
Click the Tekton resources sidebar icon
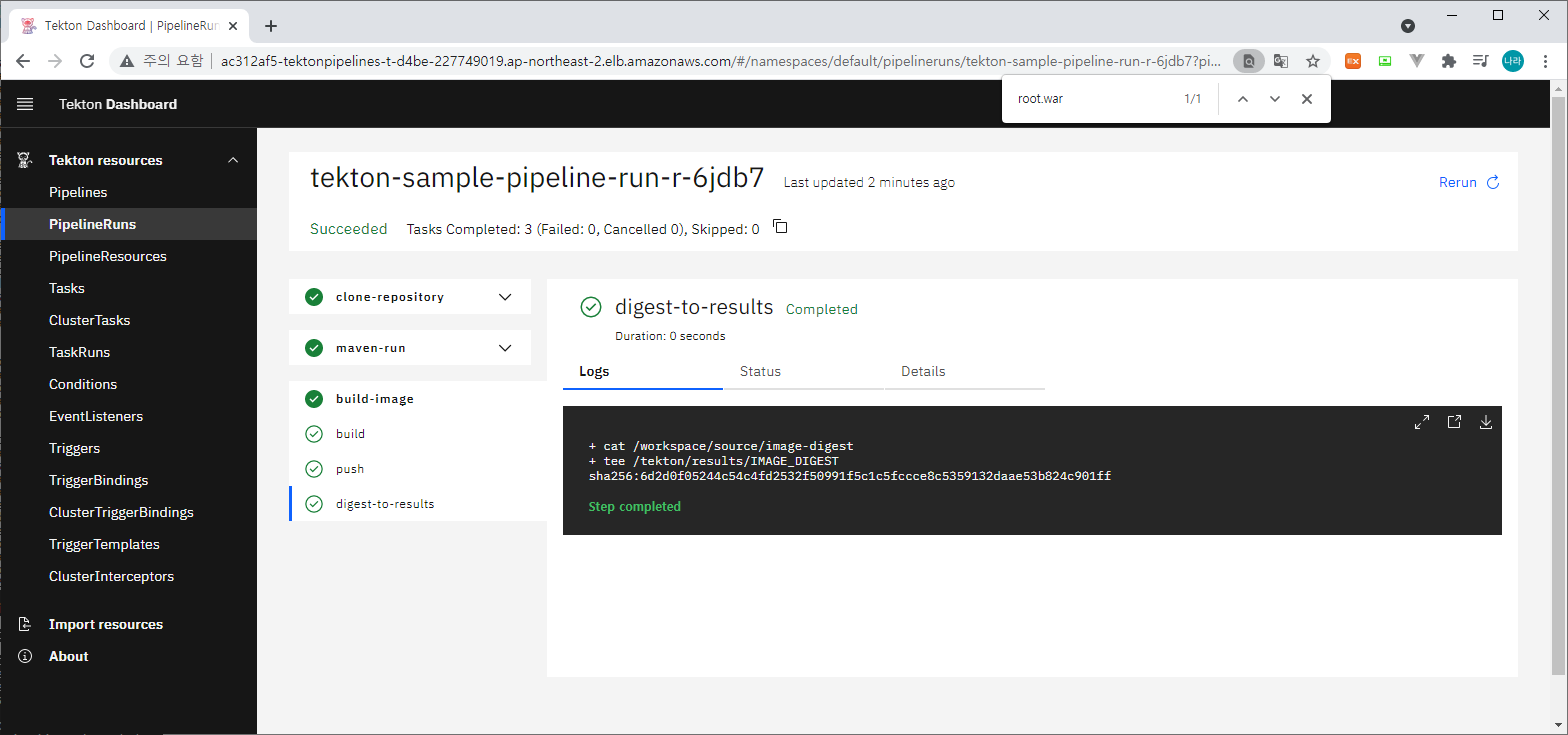[25, 160]
